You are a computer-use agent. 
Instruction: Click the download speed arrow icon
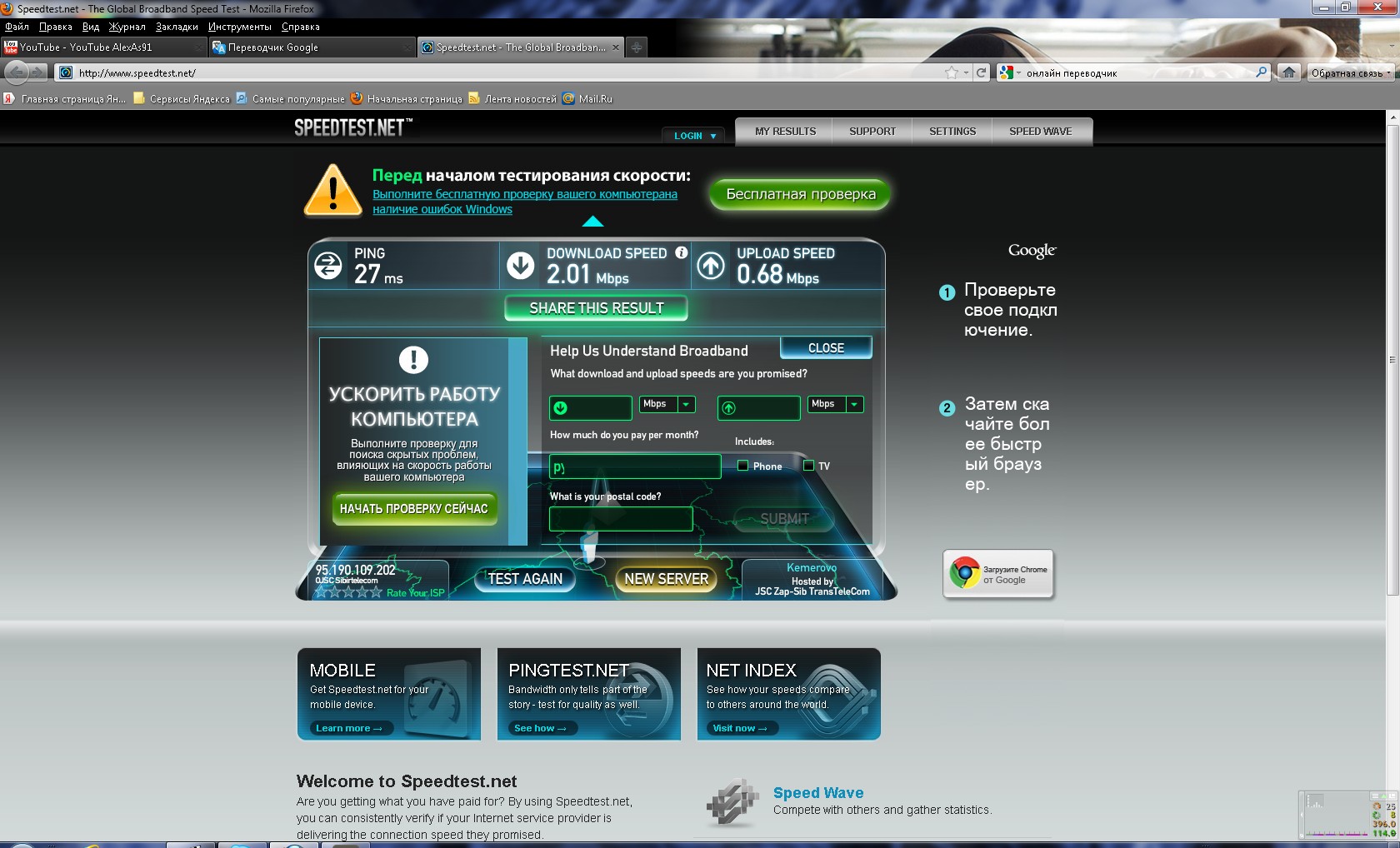(521, 266)
